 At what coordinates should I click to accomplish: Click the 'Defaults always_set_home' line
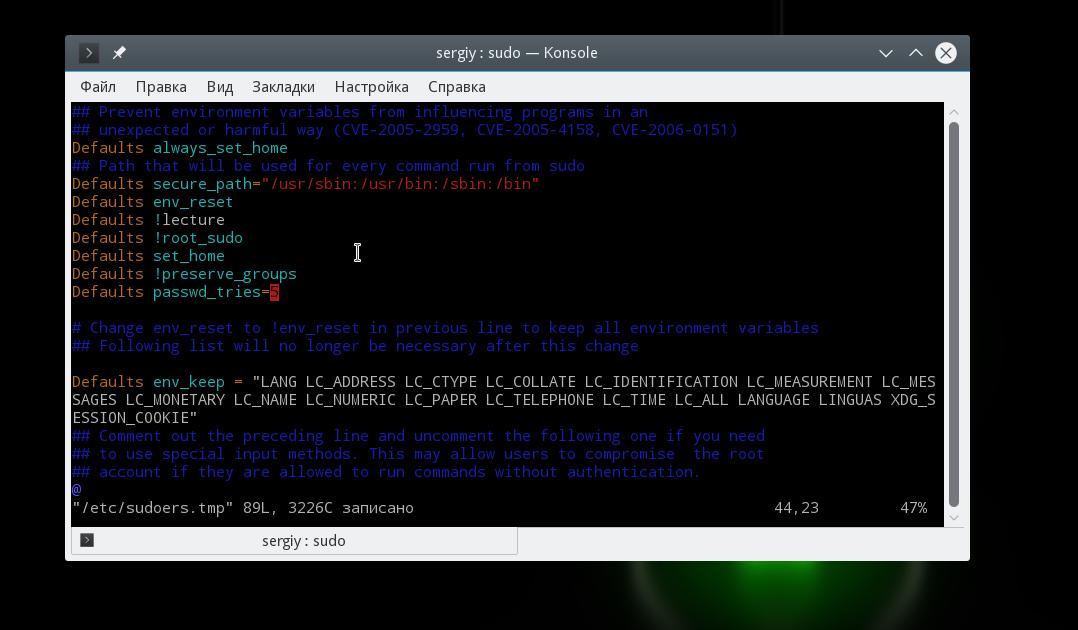click(179, 148)
